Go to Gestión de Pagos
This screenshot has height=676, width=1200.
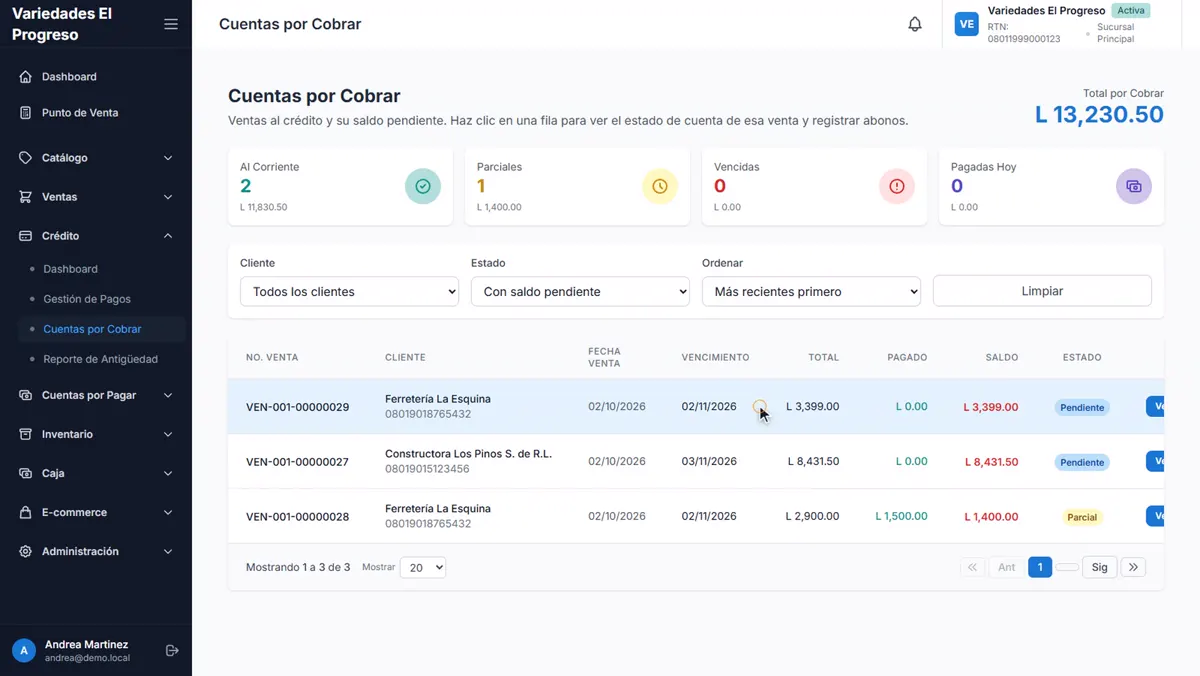(x=87, y=299)
